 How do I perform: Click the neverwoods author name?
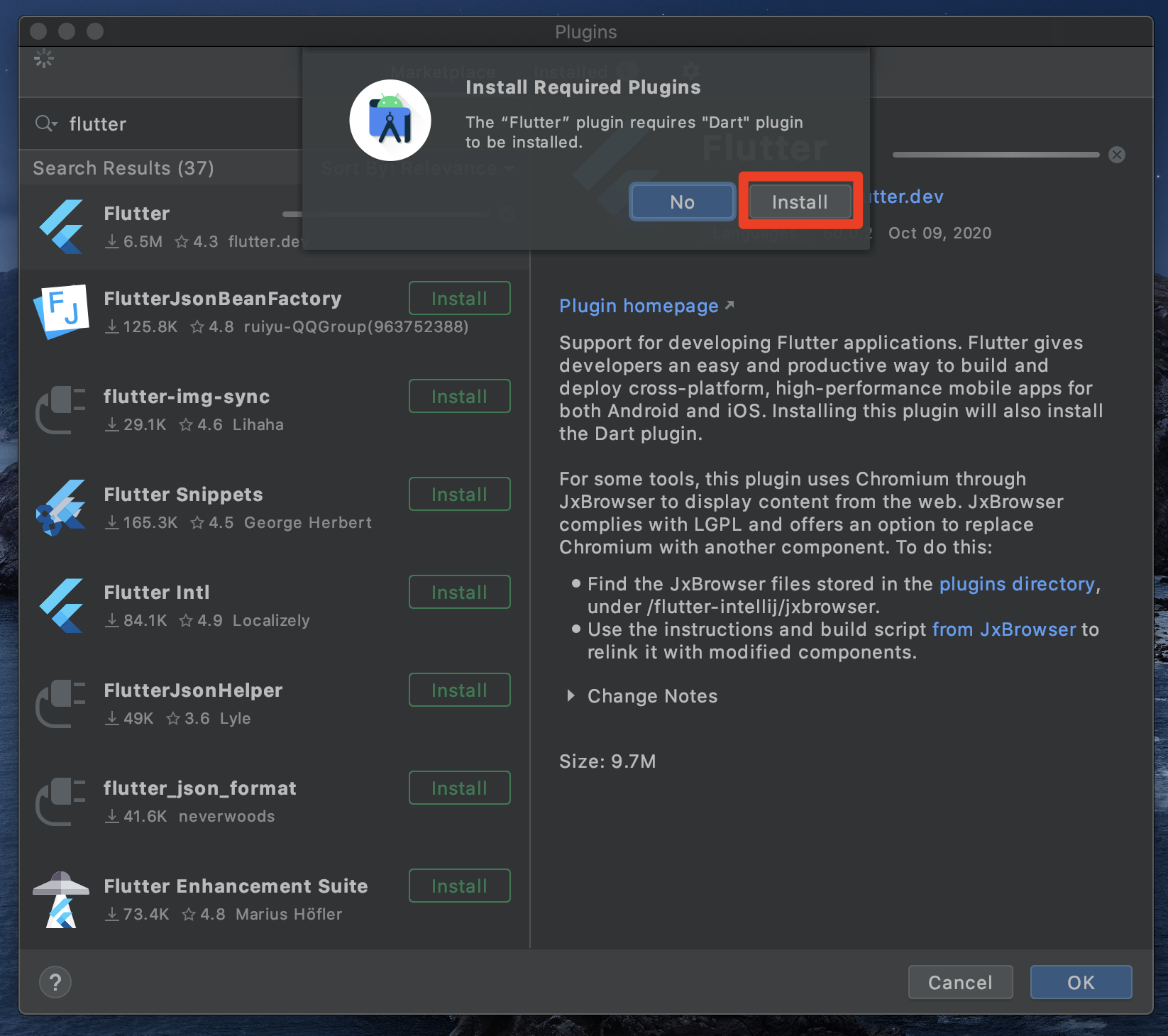point(226,816)
